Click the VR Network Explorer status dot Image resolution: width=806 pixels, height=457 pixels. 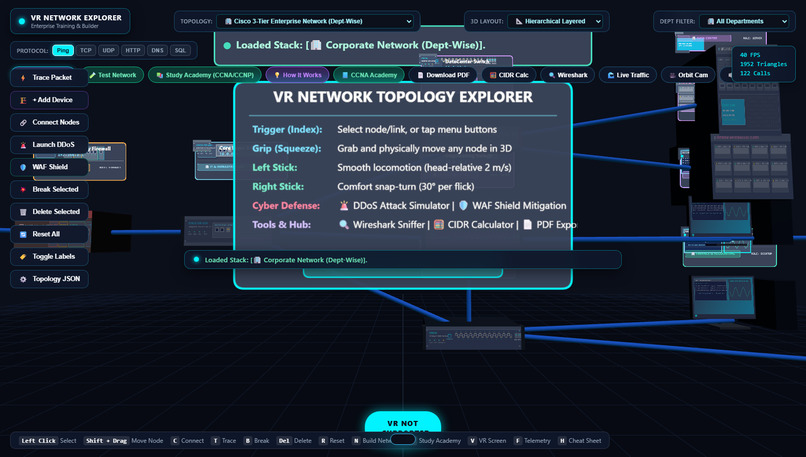22,21
